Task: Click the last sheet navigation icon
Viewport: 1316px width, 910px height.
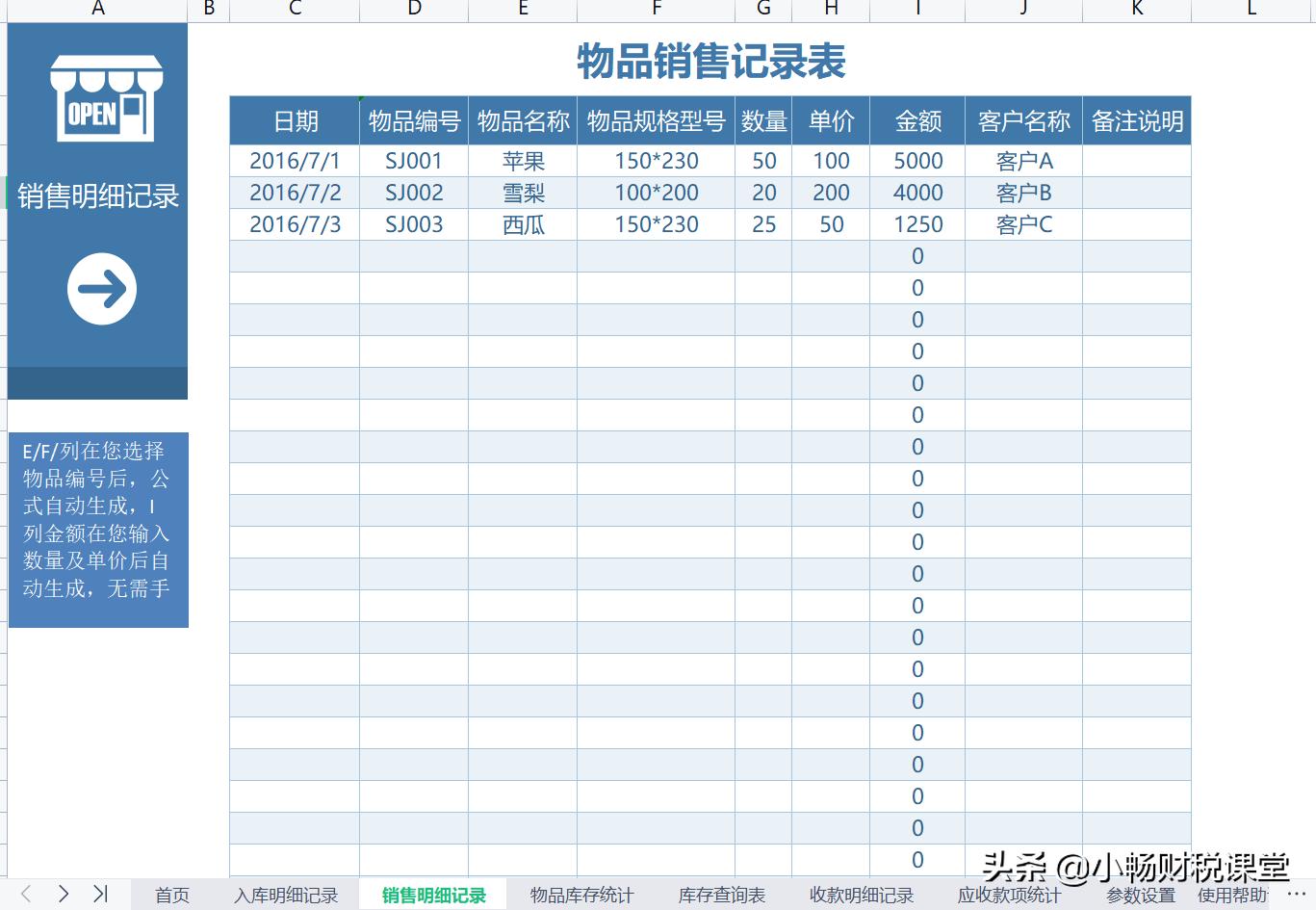Action: [99, 895]
